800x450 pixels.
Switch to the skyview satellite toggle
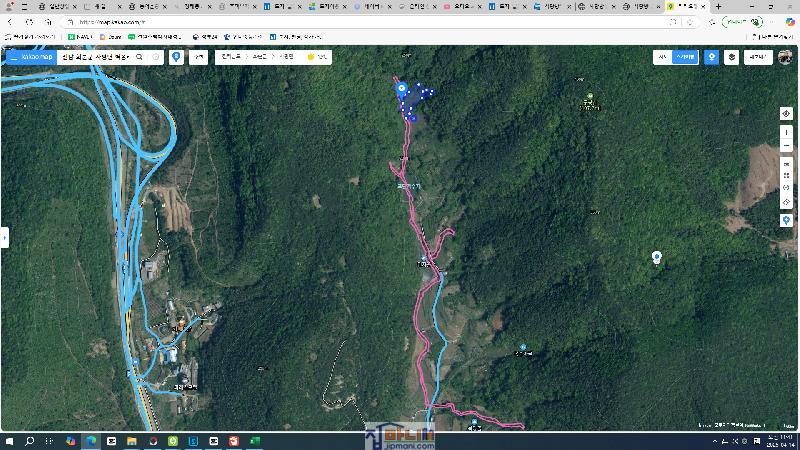pos(685,57)
